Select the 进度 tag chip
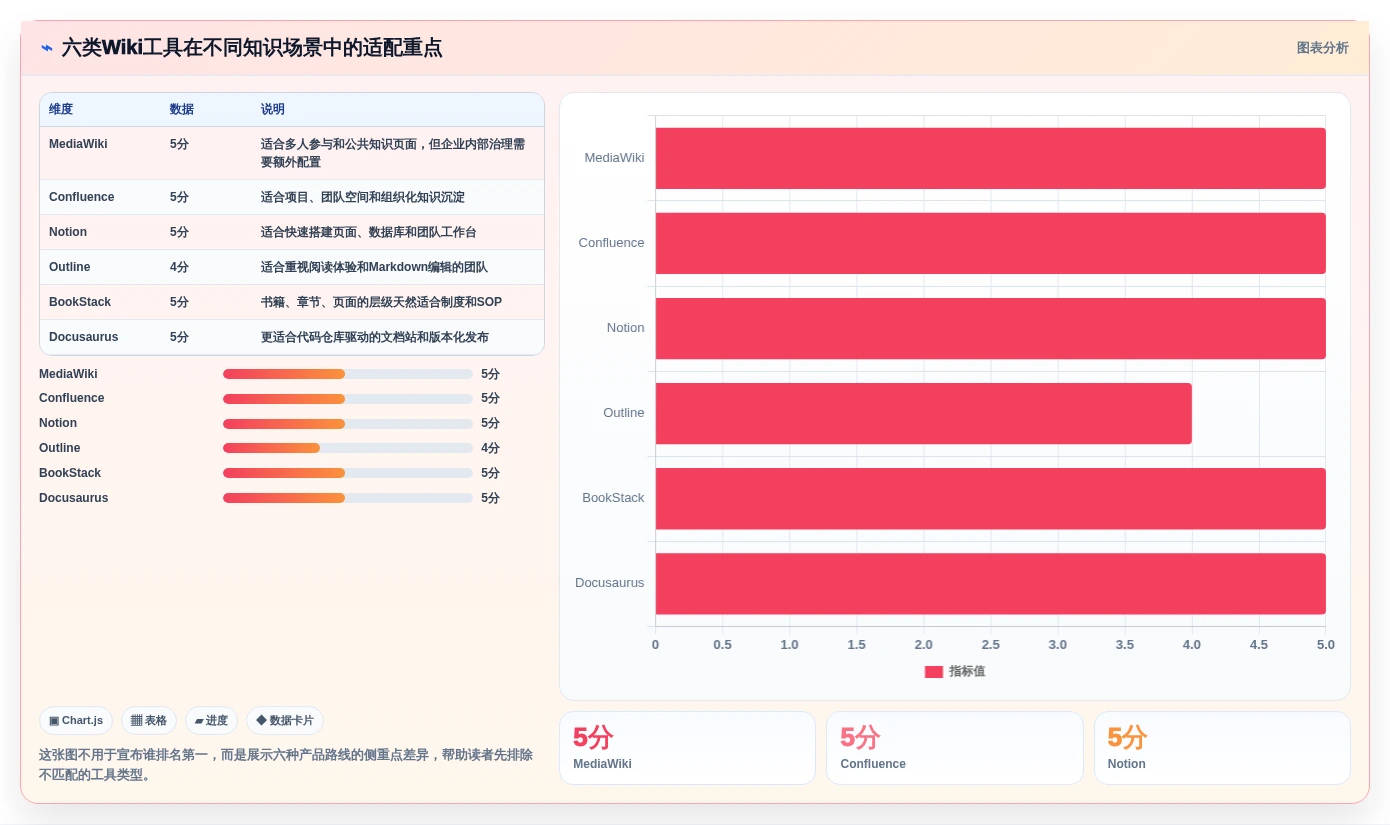The width and height of the screenshot is (1390, 825). [x=211, y=720]
